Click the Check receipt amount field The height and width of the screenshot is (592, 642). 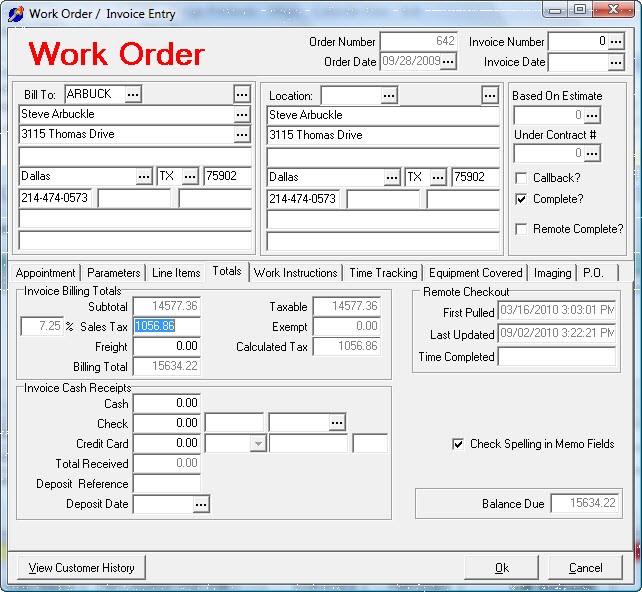[167, 423]
